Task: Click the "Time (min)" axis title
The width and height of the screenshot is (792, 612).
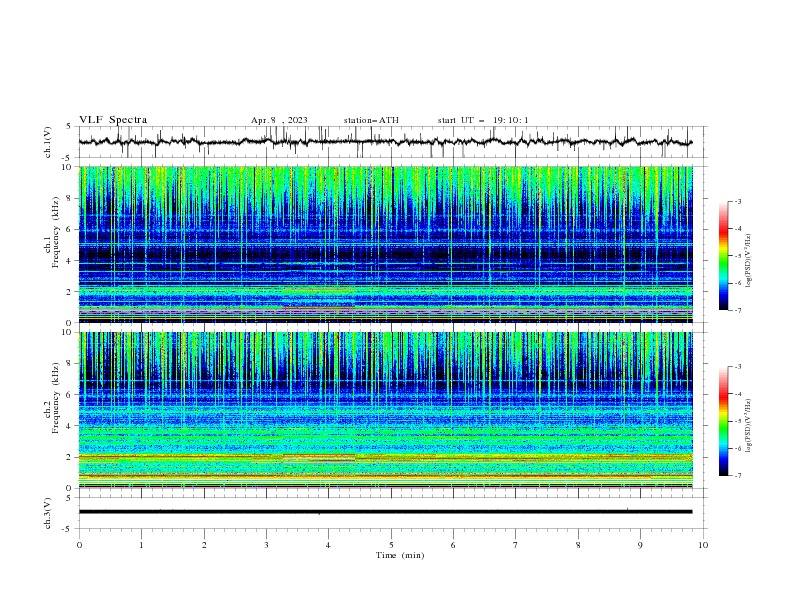Action: point(400,555)
